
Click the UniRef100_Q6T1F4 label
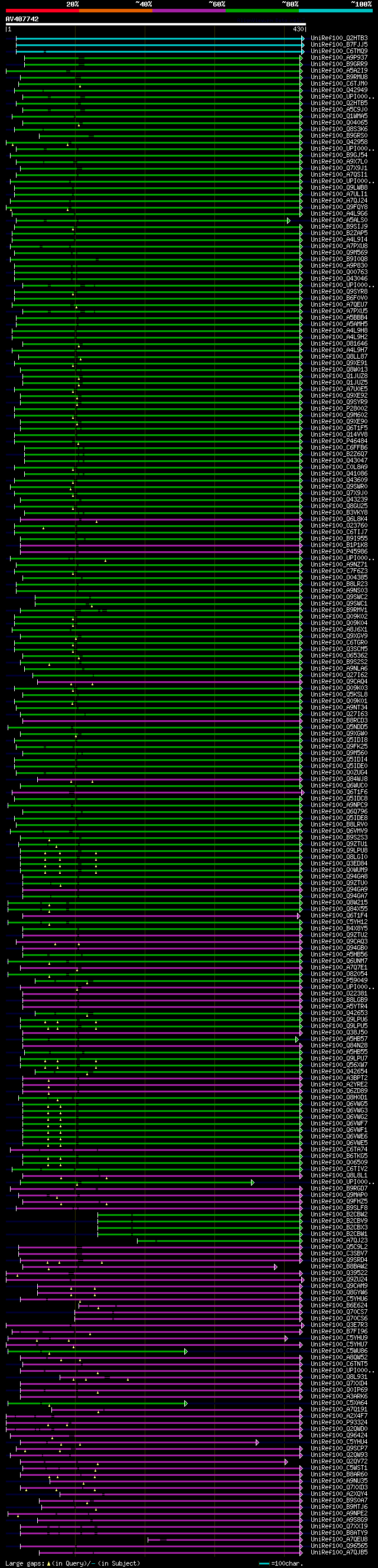(x=339, y=916)
